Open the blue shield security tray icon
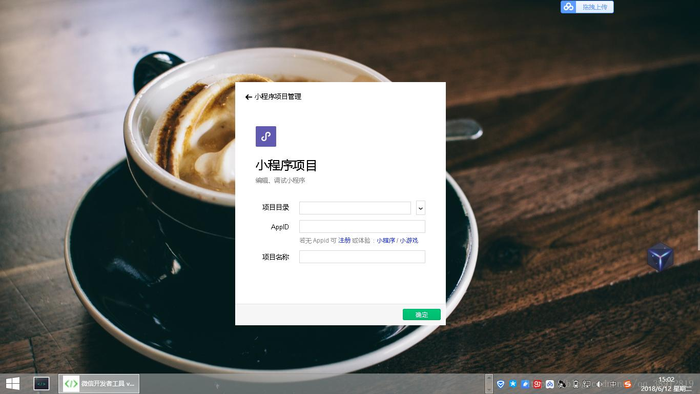Screen dimensions: 700x394 [x=500, y=384]
